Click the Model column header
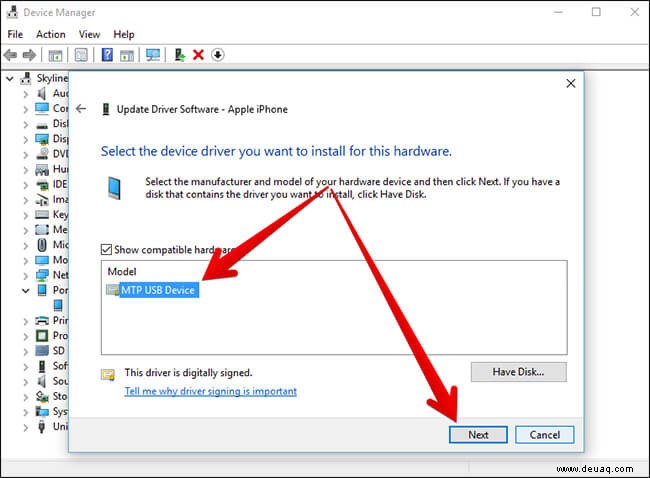 [122, 272]
